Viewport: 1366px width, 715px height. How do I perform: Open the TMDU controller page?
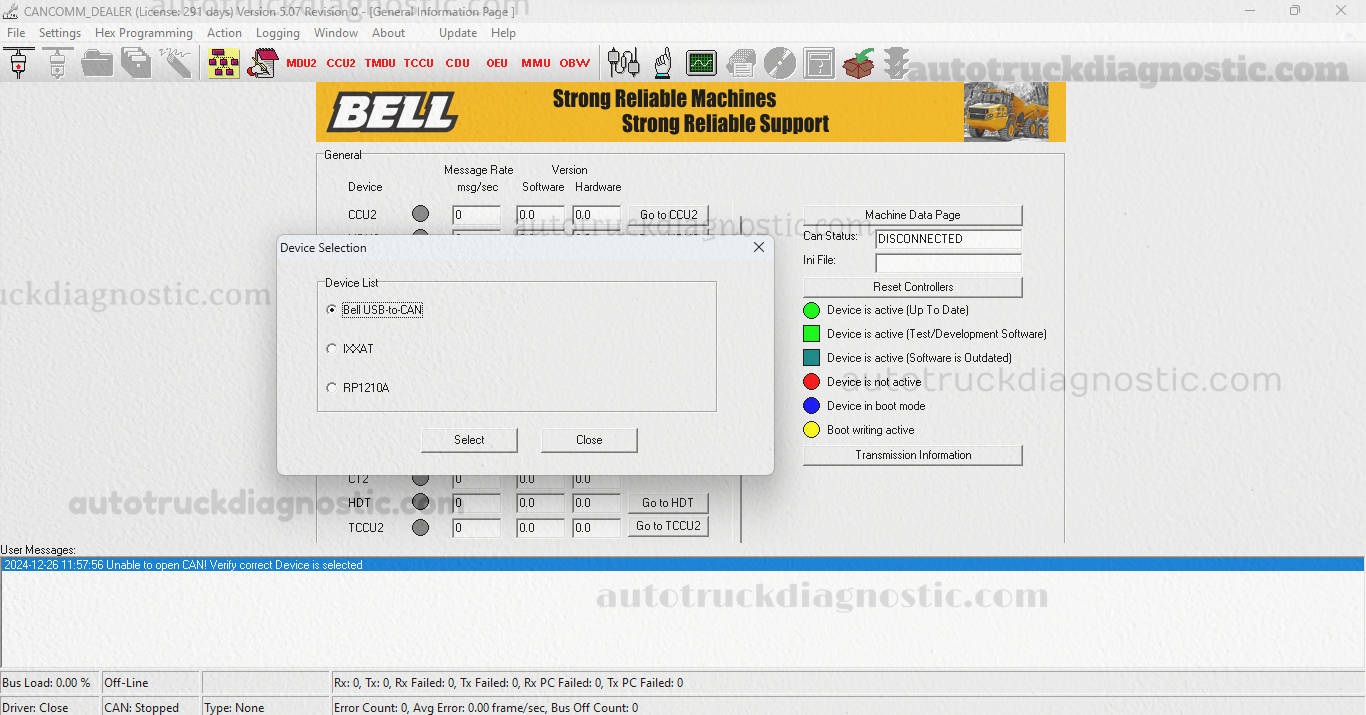click(x=380, y=63)
